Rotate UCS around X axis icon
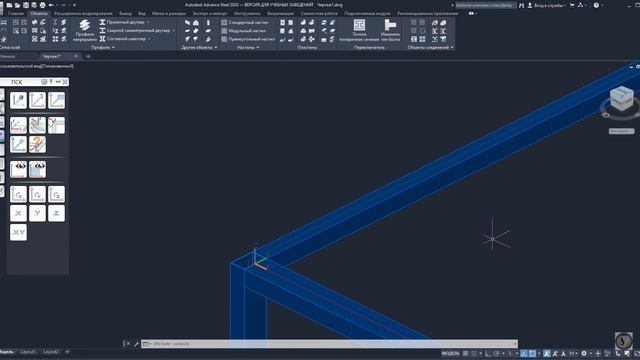Screen dimensions: 640x360 18,194
